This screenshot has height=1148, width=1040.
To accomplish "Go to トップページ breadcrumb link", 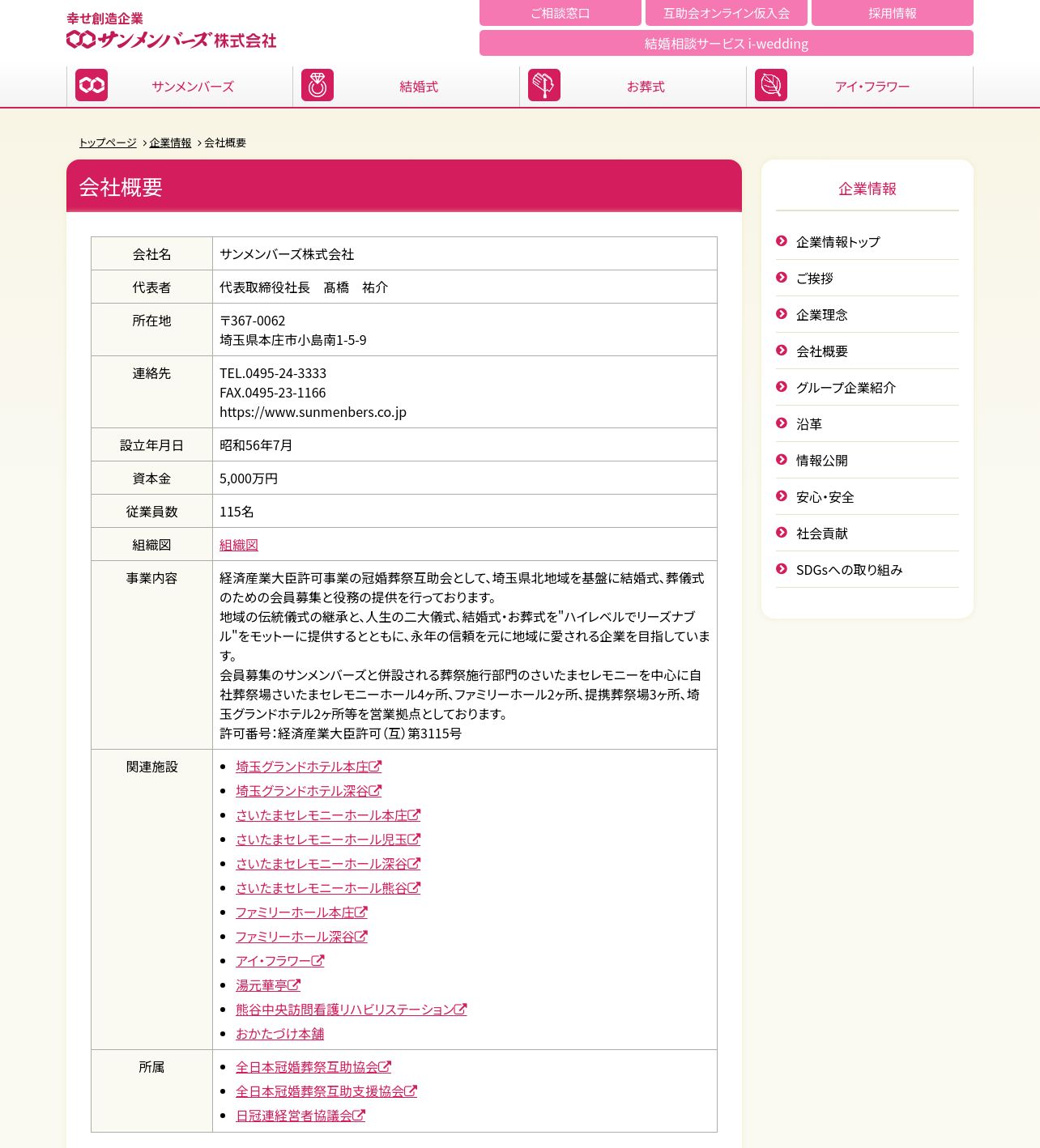I will tap(108, 142).
